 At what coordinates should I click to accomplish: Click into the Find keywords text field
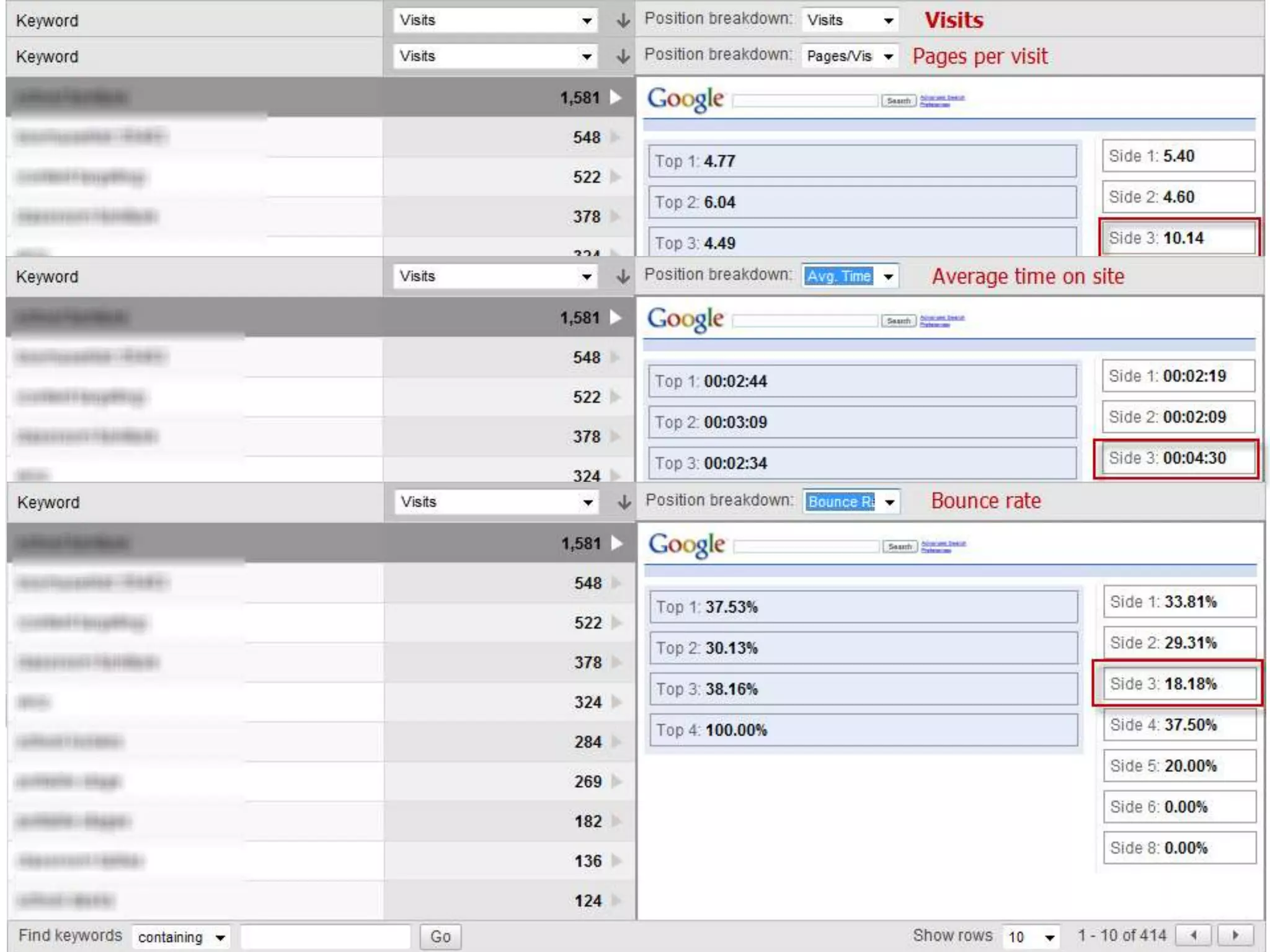(325, 937)
